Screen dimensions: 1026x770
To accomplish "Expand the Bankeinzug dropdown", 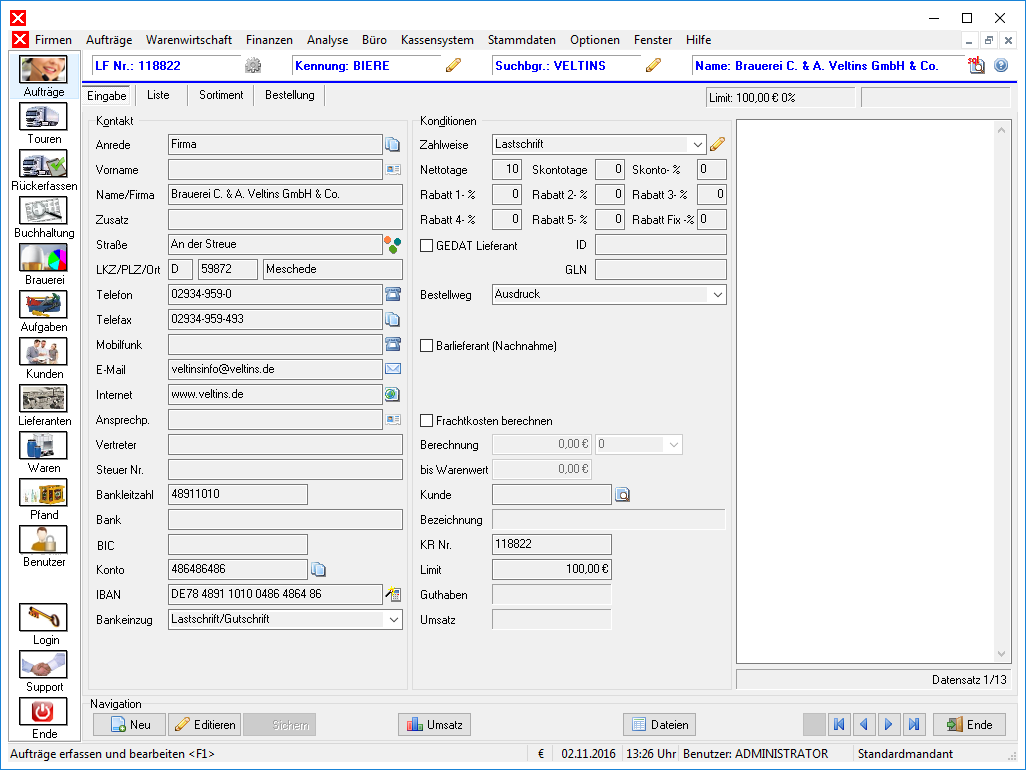I will coord(394,619).
